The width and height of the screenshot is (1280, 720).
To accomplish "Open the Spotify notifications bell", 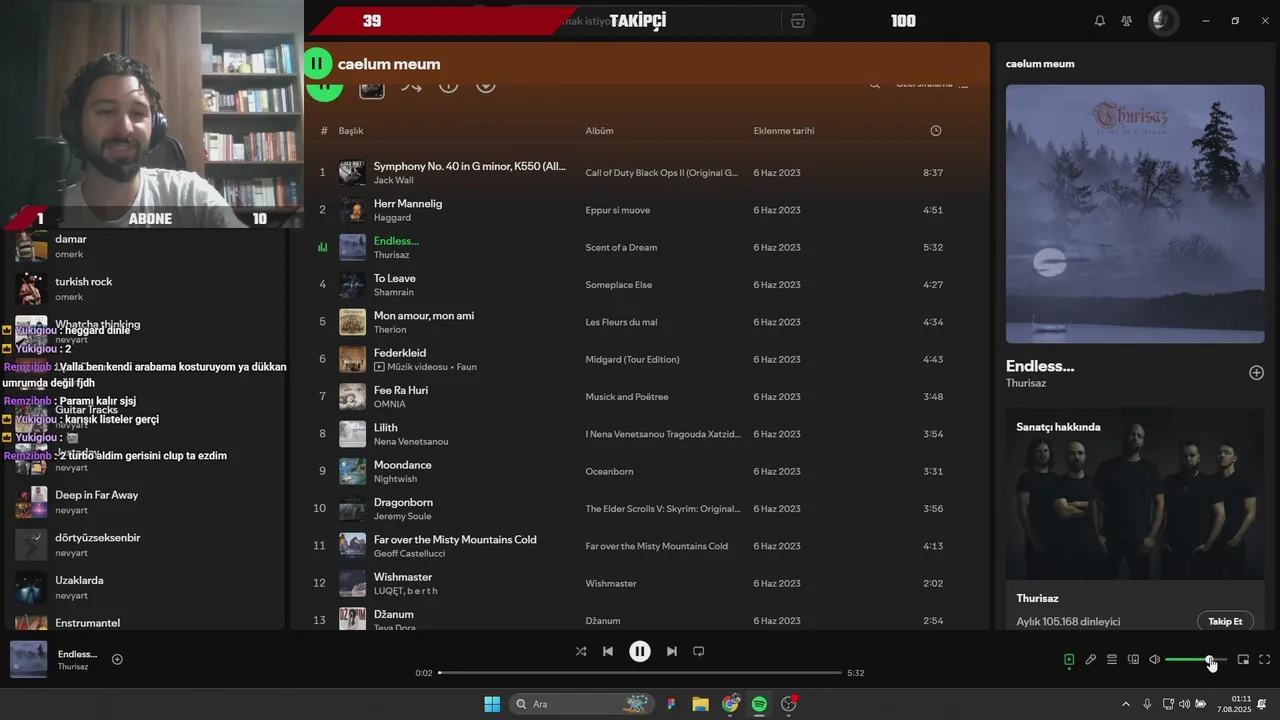I will click(x=1100, y=21).
